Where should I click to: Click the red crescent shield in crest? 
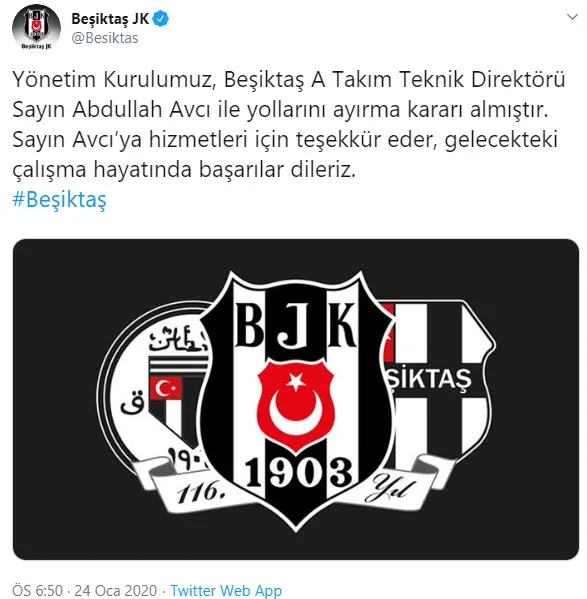pos(296,399)
